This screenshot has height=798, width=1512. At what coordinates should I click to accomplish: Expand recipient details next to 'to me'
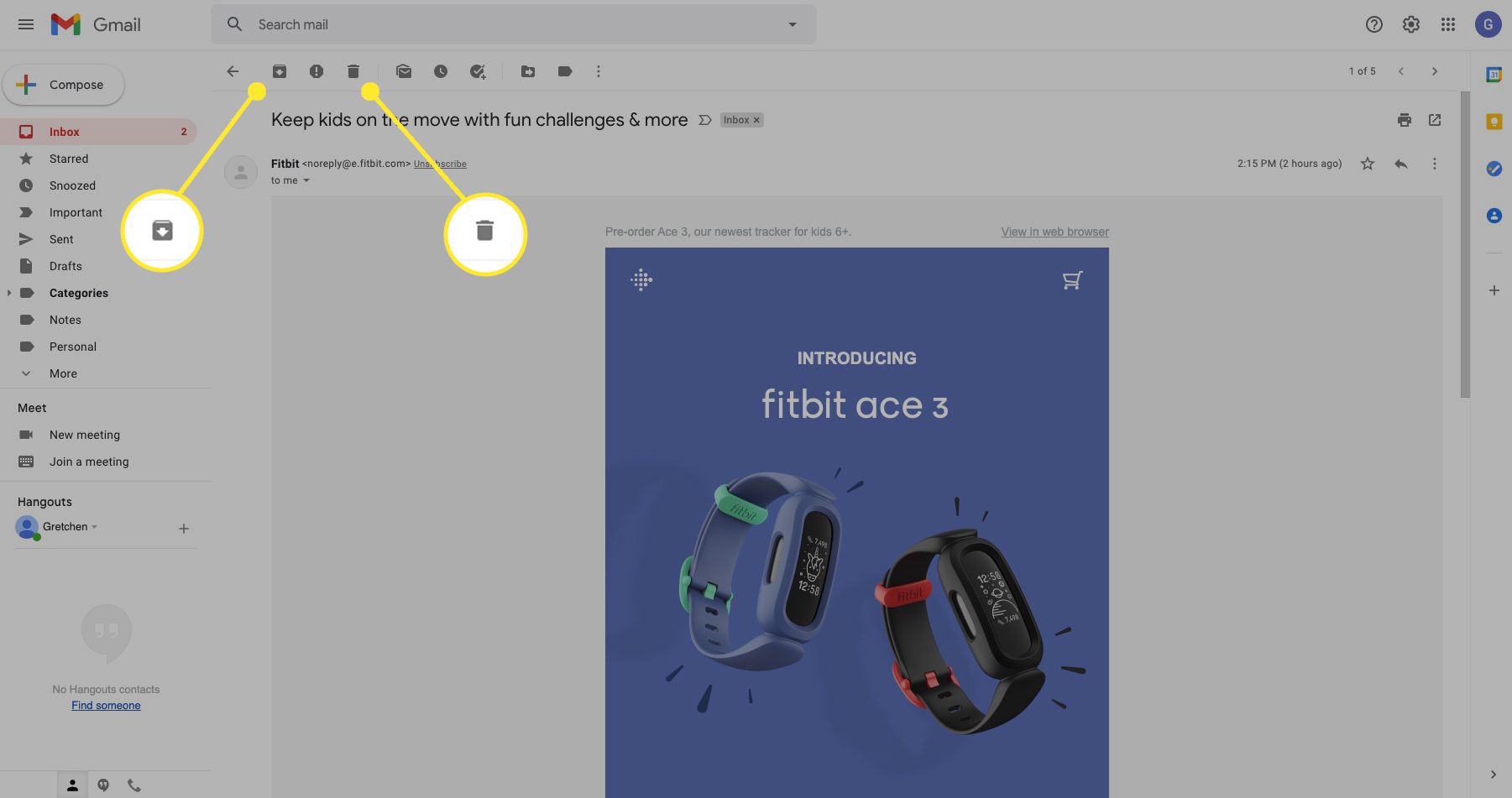(306, 180)
